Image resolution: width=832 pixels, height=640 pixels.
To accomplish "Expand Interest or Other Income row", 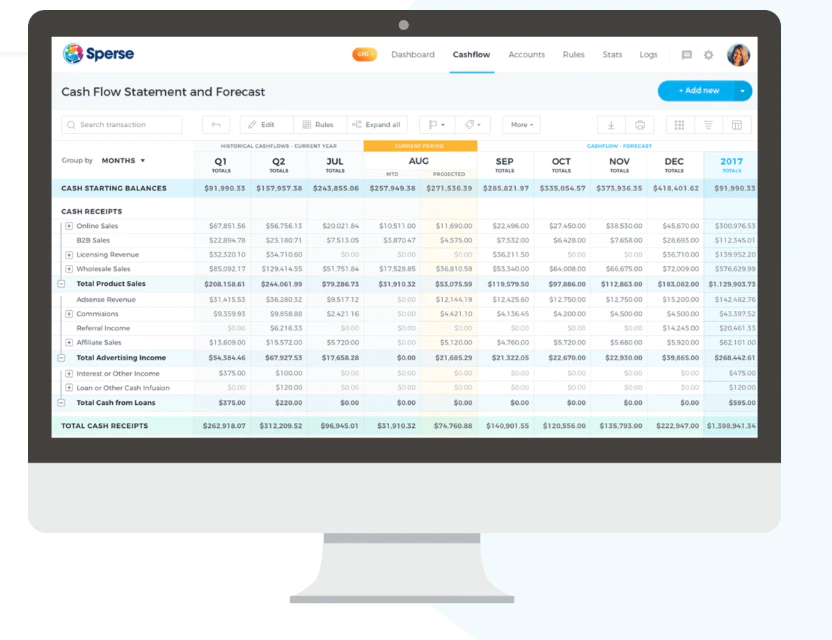I will click(x=69, y=374).
